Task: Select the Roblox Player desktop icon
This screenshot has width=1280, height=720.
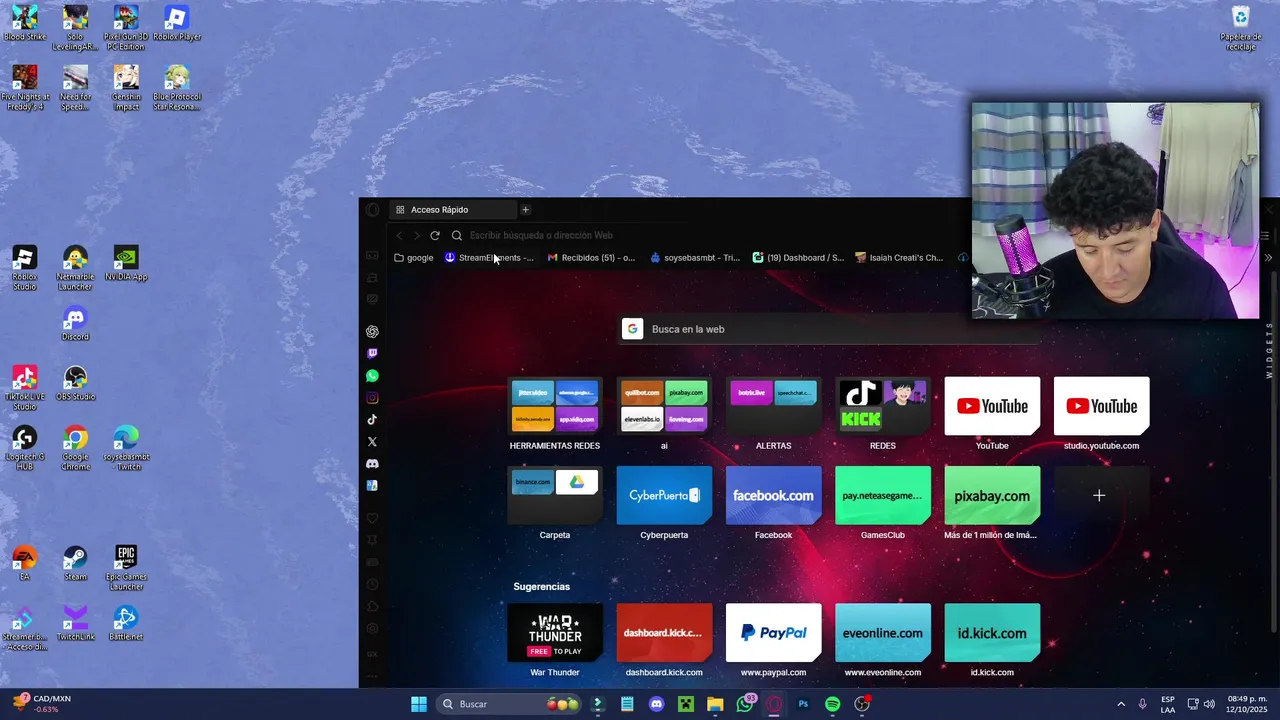Action: [176, 23]
